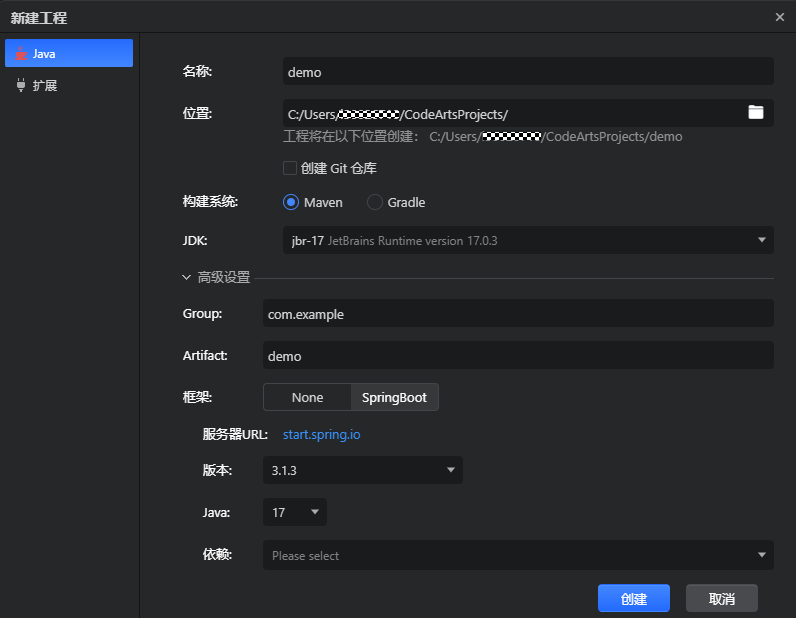Choose Gradle as the build system
The image size is (796, 618).
375,202
